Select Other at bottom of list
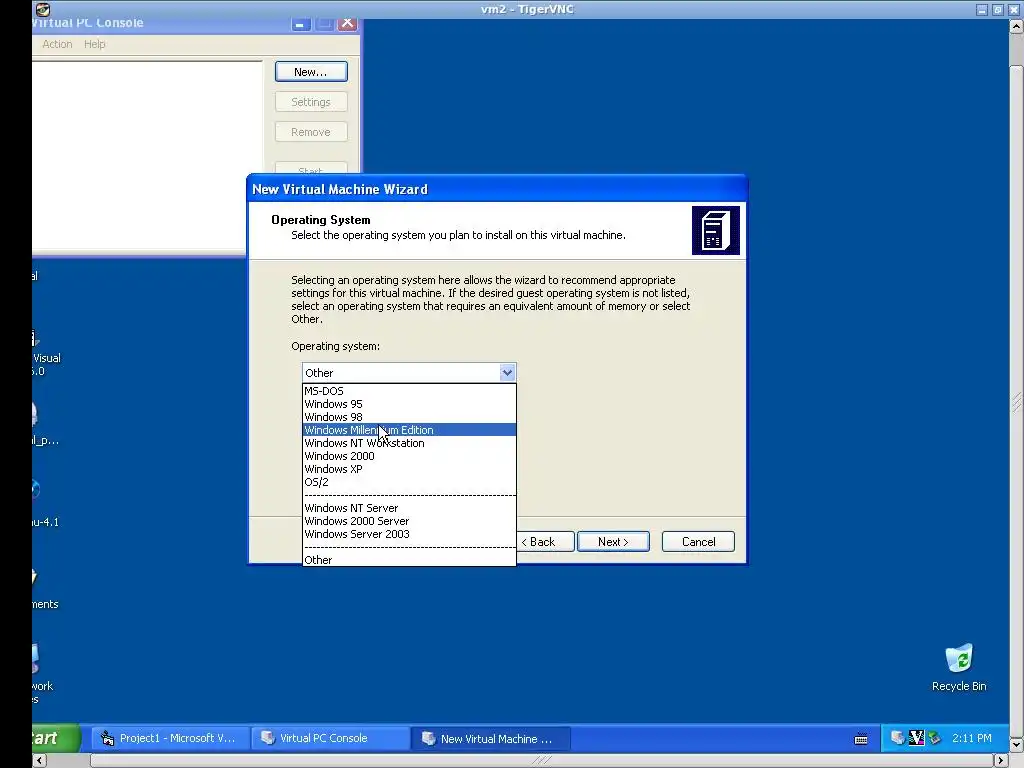The image size is (1024, 768). [409, 560]
